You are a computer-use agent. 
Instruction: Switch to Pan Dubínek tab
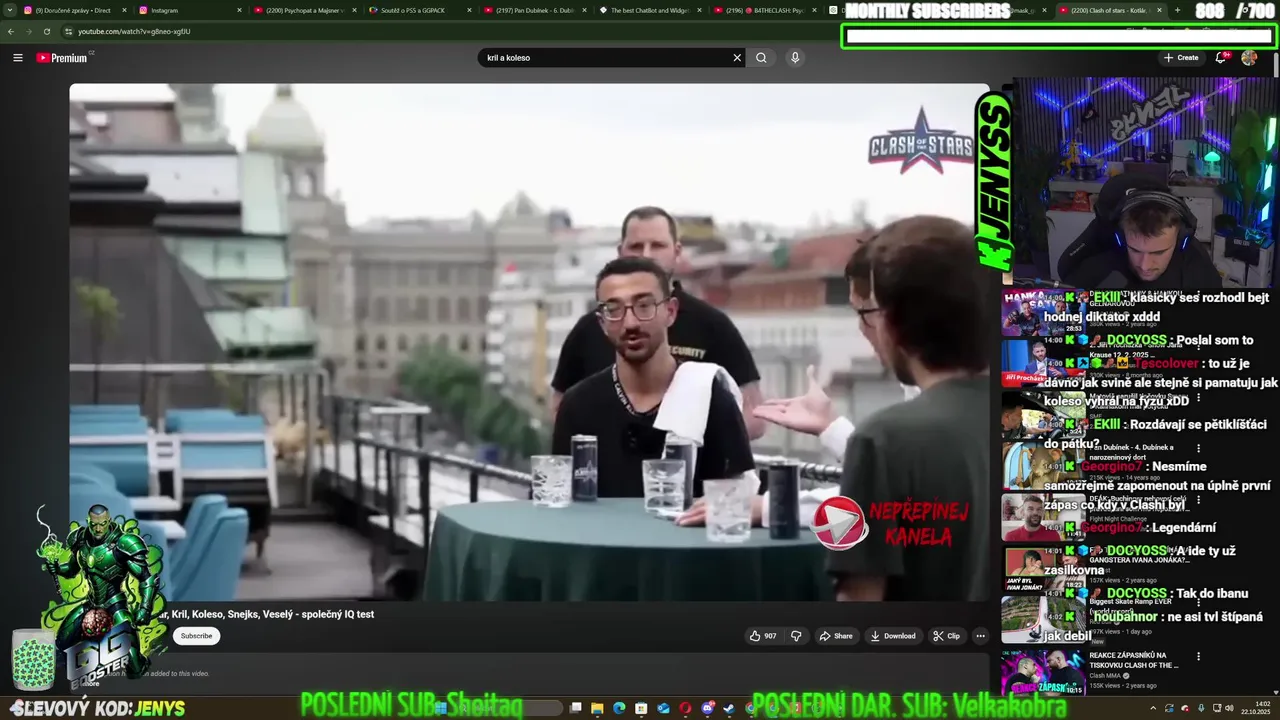point(534,10)
